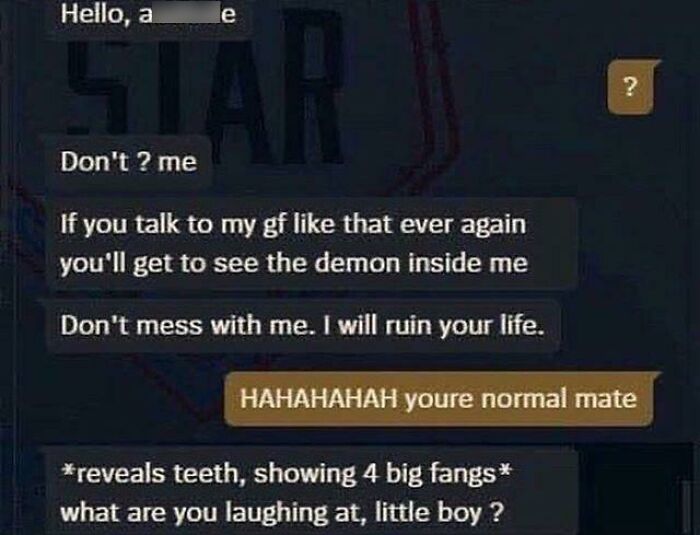This screenshot has width=700, height=535.
Task: Tap the gold "?" reply bubble
Action: [631, 87]
